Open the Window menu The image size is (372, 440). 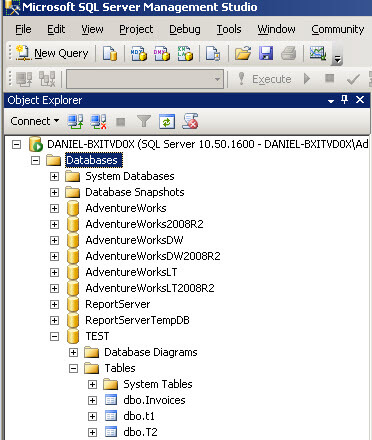276,29
